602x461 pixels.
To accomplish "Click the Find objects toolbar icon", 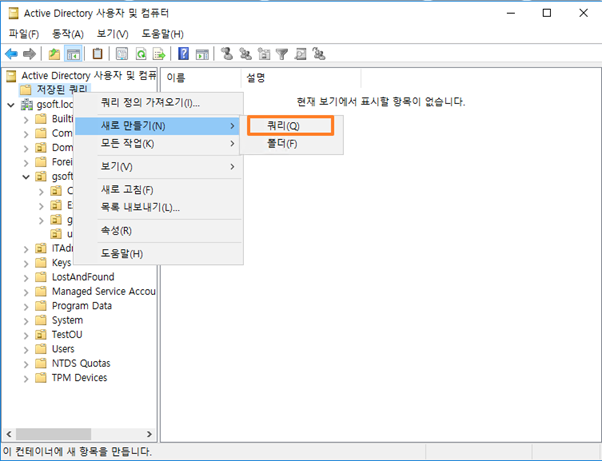I will pyautogui.click(x=300, y=54).
